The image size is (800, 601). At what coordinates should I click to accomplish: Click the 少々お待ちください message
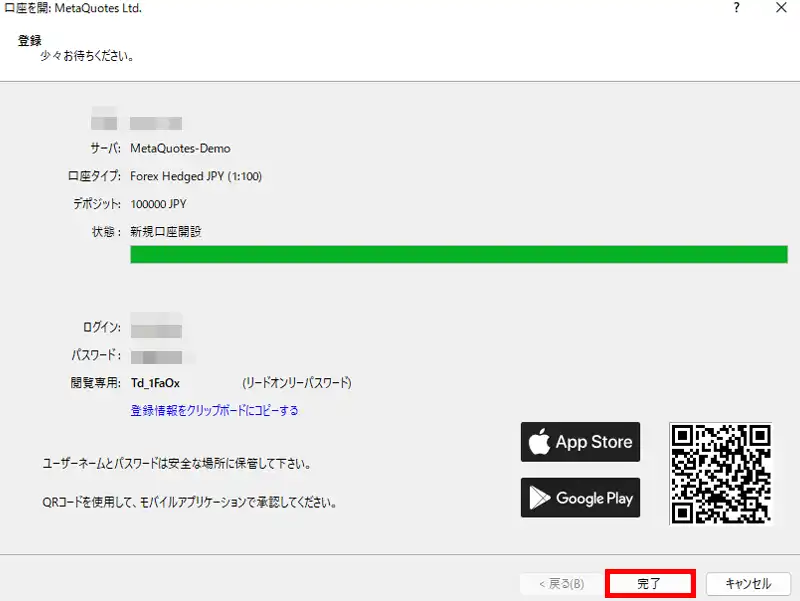pos(87,56)
